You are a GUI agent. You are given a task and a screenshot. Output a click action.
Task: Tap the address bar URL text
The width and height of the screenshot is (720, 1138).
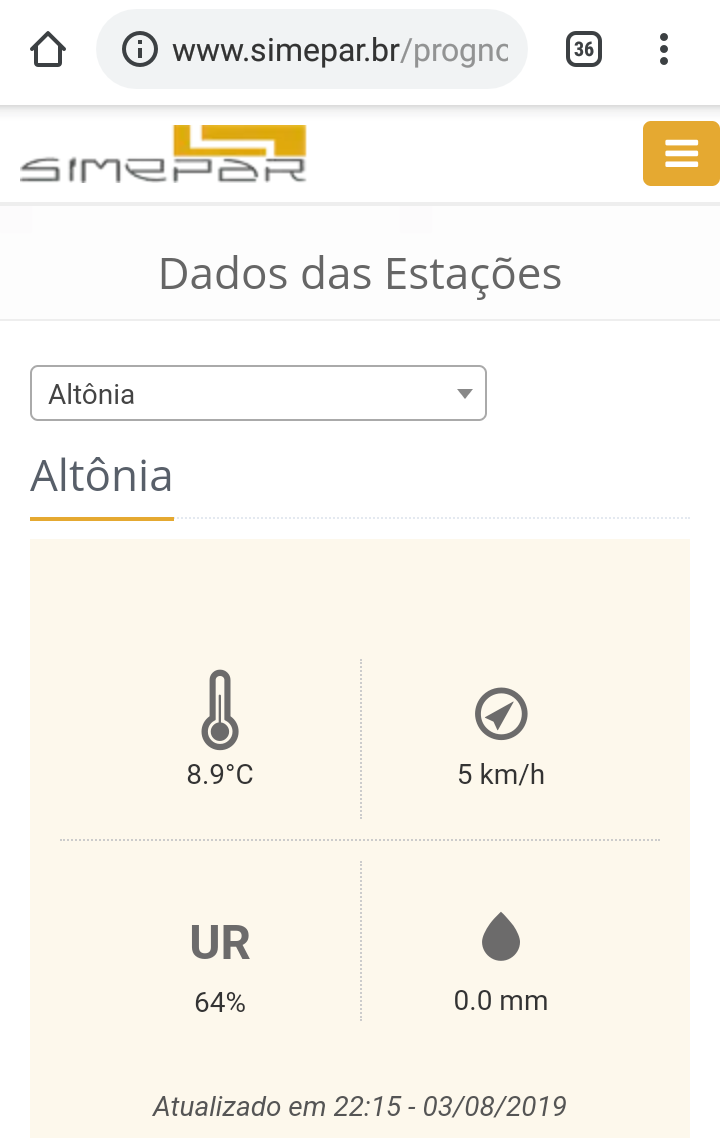340,49
